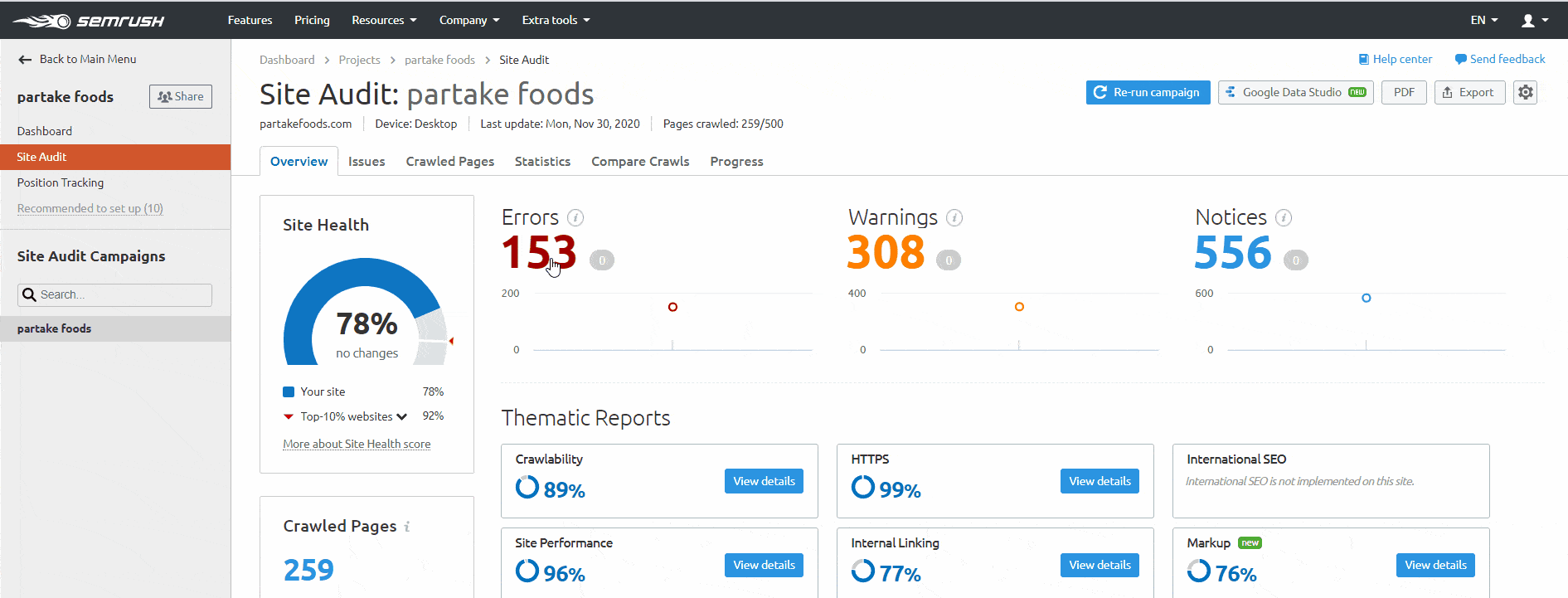
Task: Click the 153 errors count
Action: (x=539, y=252)
